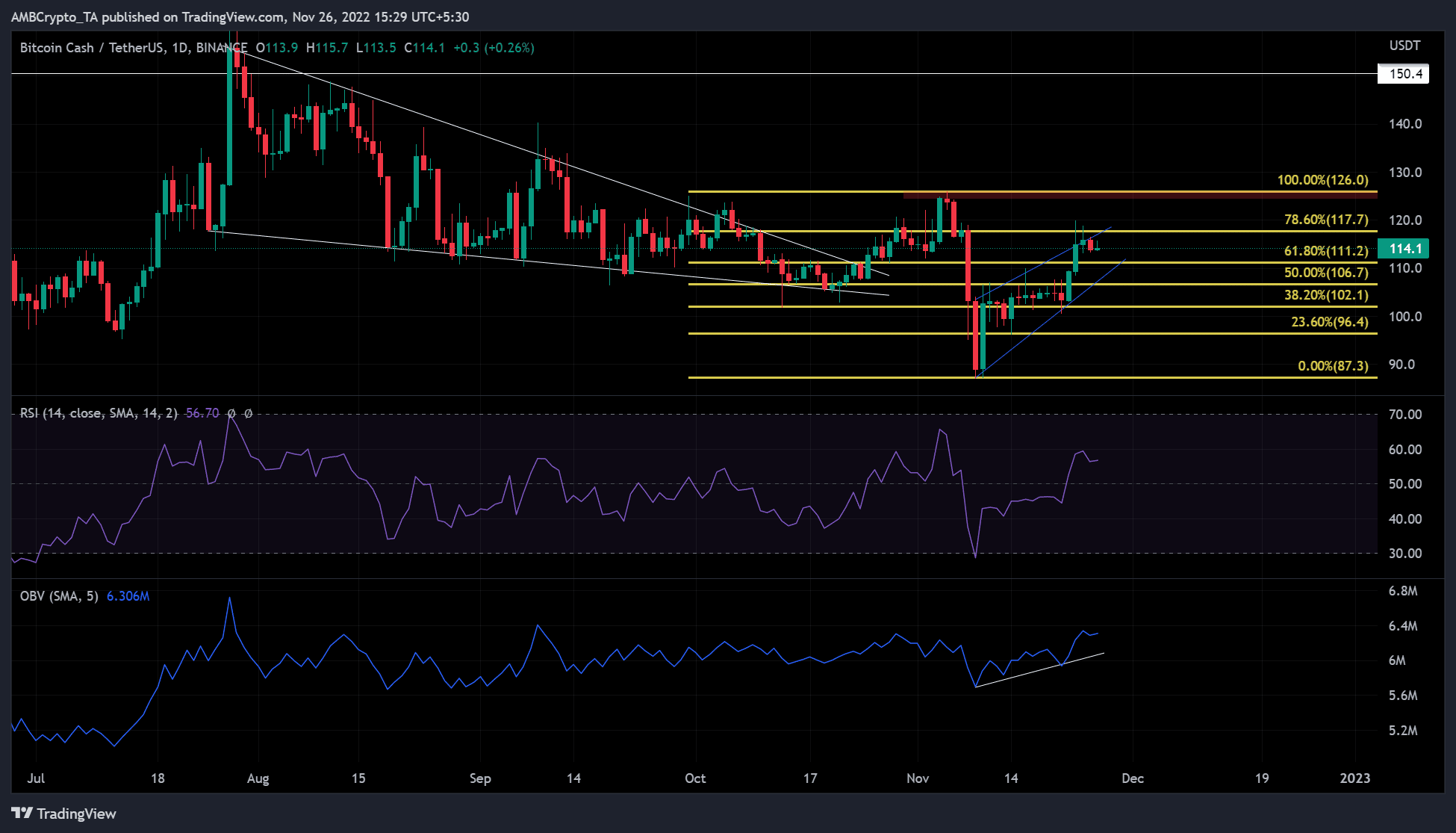This screenshot has width=1456, height=833.
Task: Select the Bitcoin Cash / TetherUS symbol title
Action: tap(91, 48)
